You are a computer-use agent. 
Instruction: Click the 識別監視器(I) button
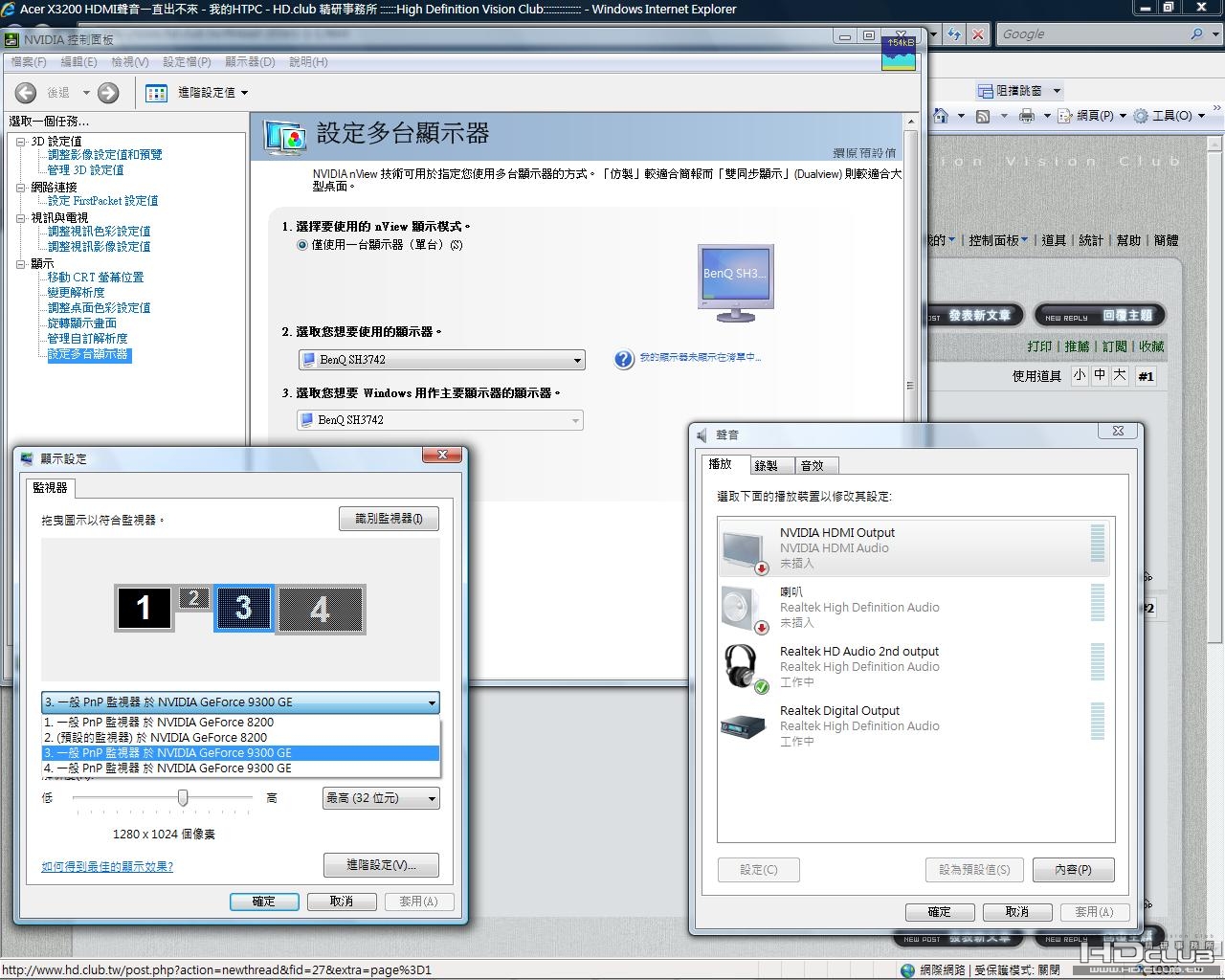pos(389,519)
